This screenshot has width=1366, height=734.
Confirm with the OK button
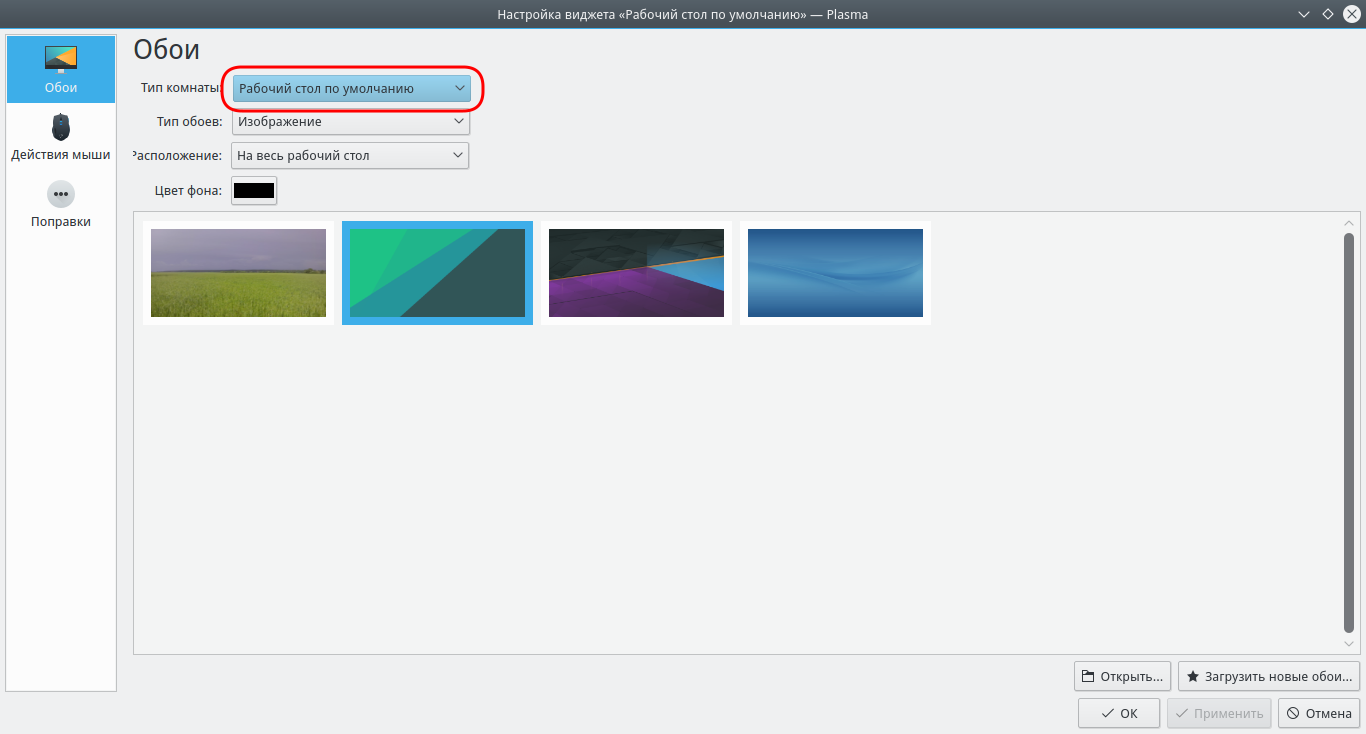(x=1119, y=714)
